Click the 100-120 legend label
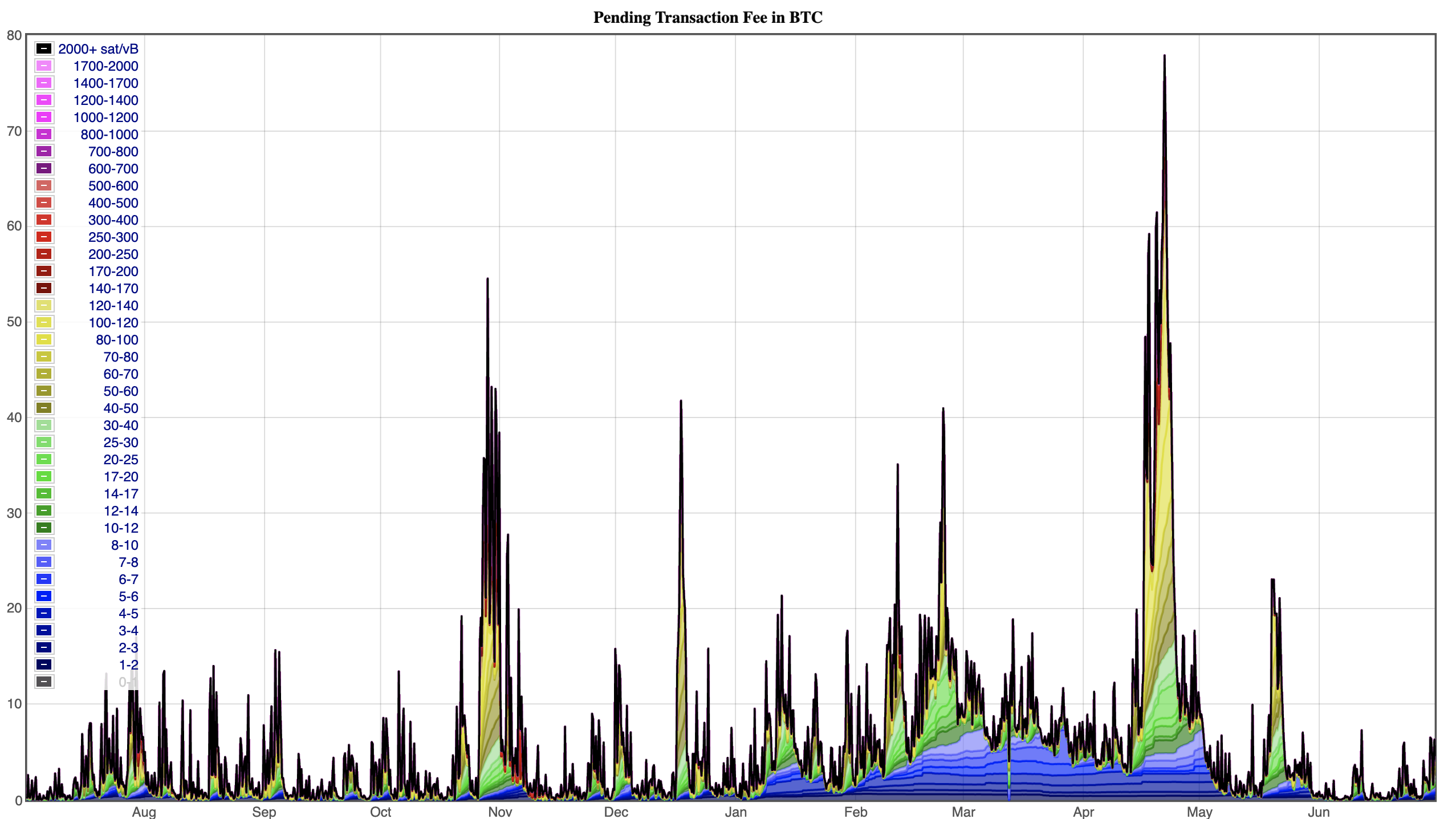This screenshot has height=819, width=1456. 113,323
